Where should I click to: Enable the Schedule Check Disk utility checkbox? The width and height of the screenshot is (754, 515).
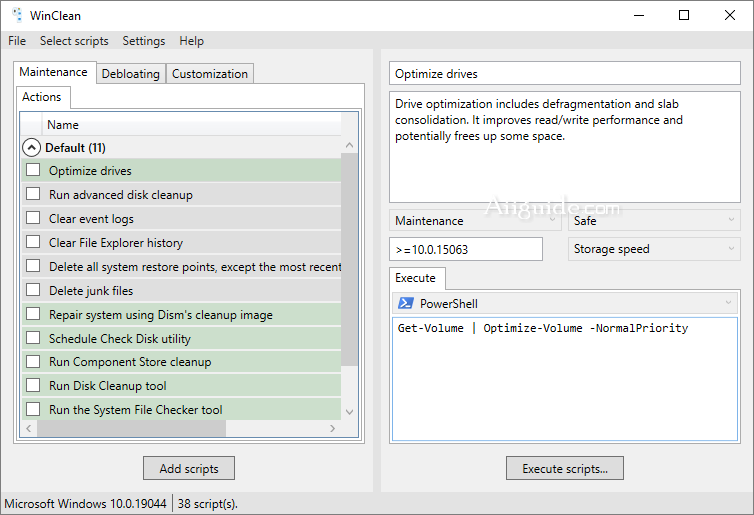[33, 338]
